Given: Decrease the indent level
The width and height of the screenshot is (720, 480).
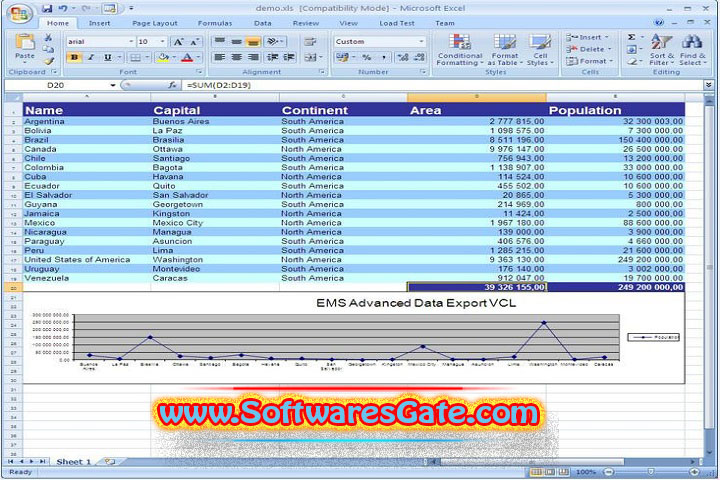Looking at the screenshot, I should 272,57.
